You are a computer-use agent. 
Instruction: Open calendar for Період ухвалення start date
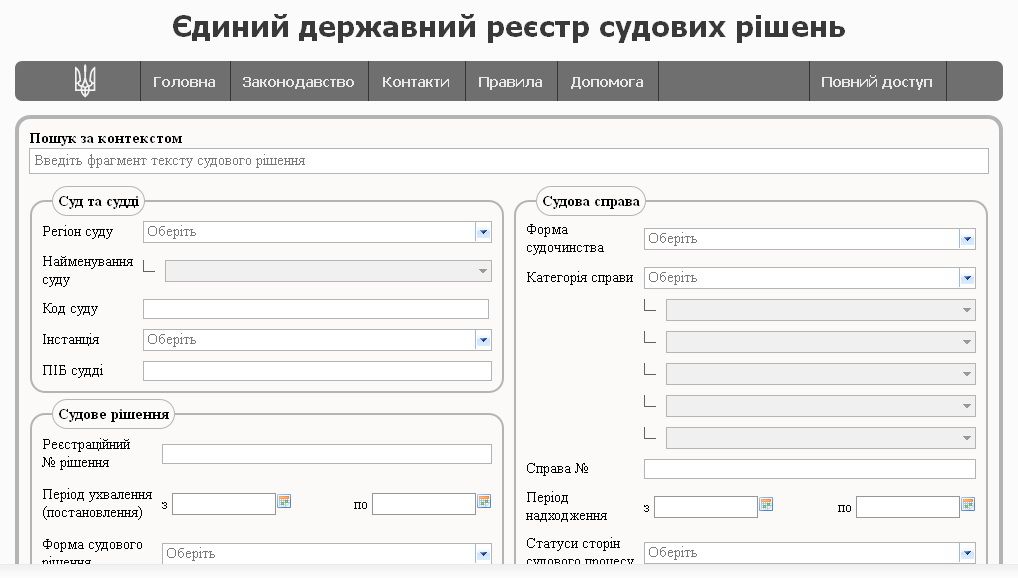click(x=284, y=502)
